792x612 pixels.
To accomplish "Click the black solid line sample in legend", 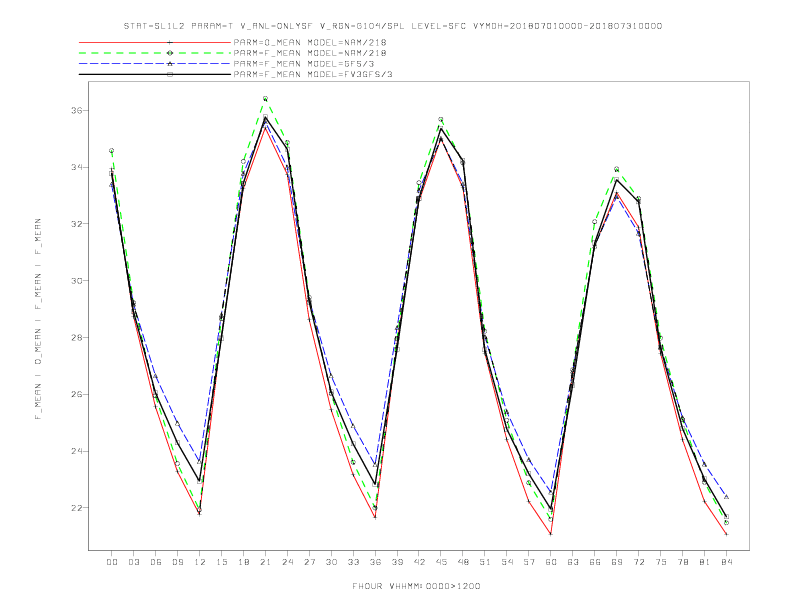I will (155, 74).
